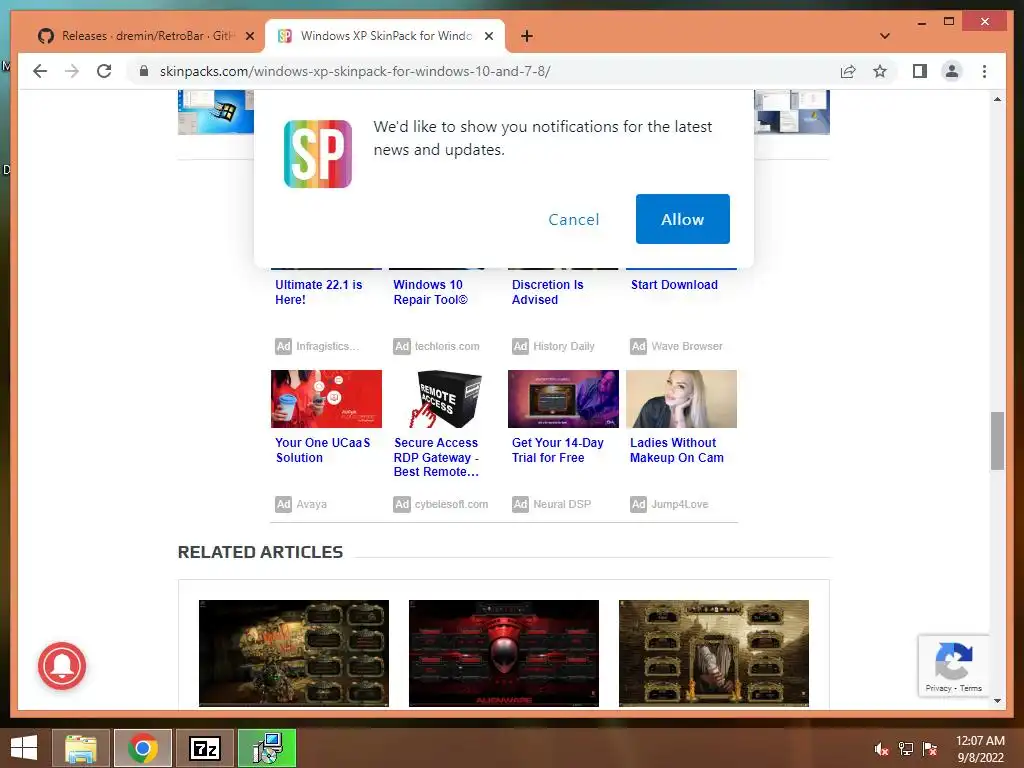The width and height of the screenshot is (1024, 768).
Task: Share this page icon in address bar
Action: point(848,71)
